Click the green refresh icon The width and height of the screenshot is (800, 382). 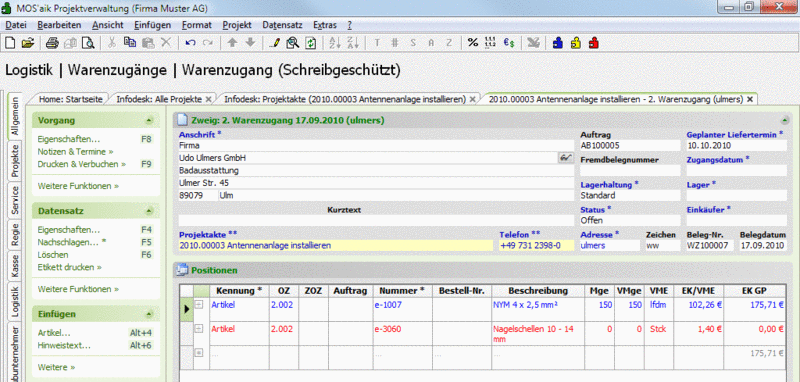[x=310, y=43]
